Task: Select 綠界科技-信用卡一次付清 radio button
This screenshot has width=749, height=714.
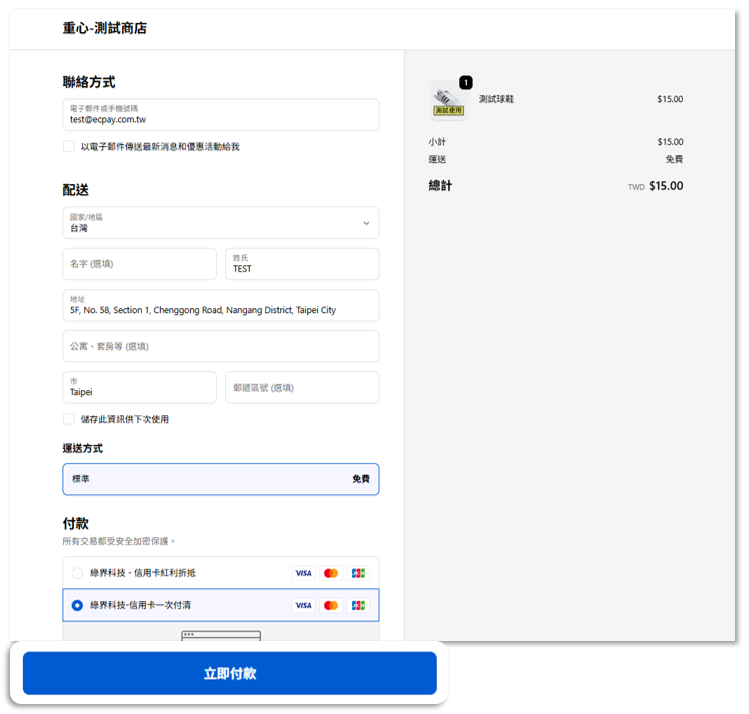Action: [x=77, y=605]
